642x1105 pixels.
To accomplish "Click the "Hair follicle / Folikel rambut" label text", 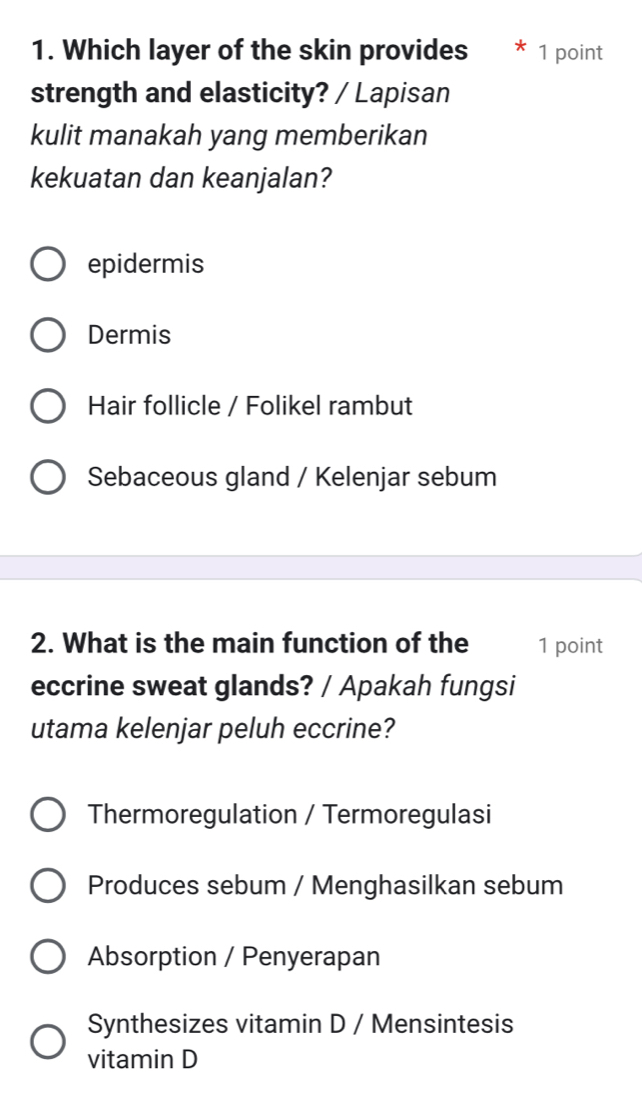I will 250,407.
